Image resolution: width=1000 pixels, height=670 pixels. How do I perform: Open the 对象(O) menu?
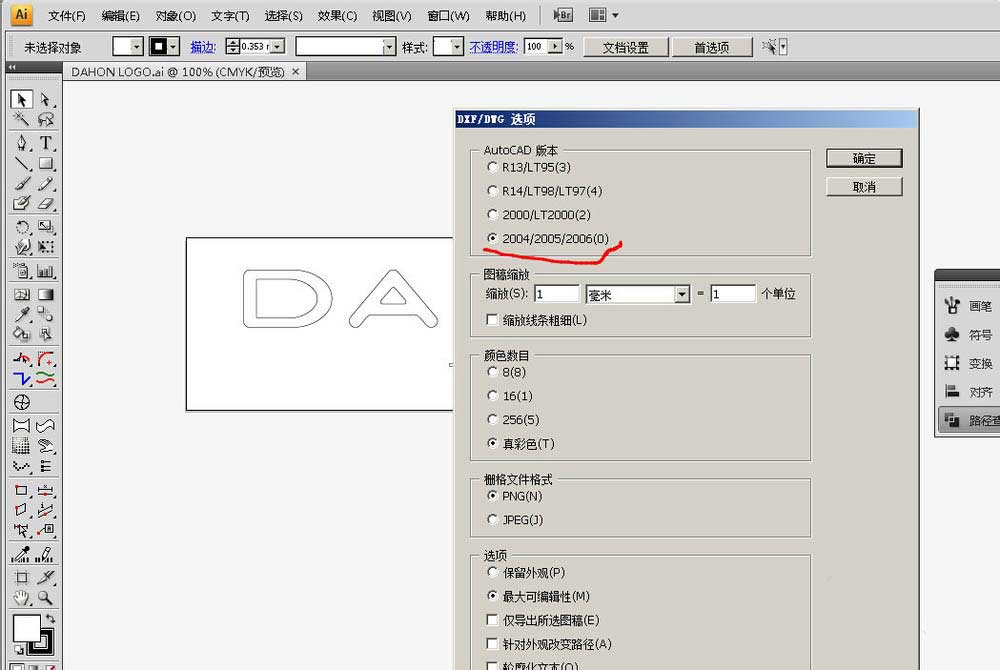[x=176, y=16]
